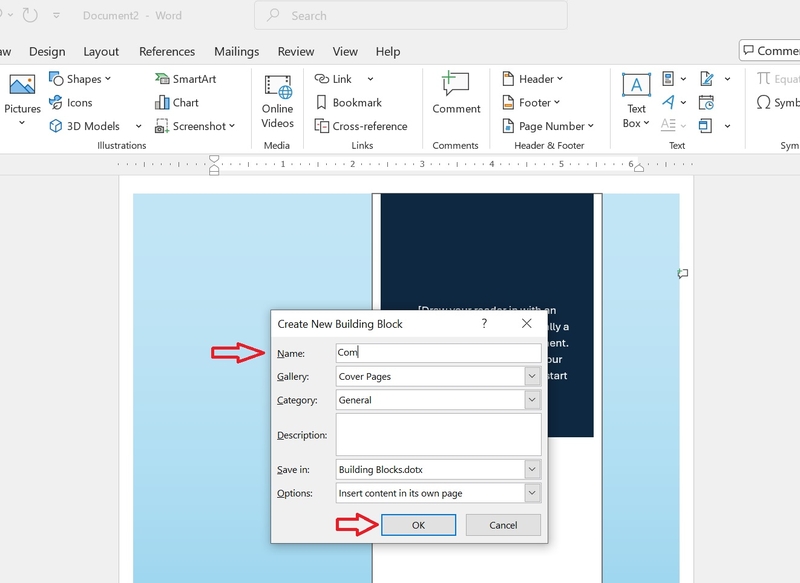800x583 pixels.
Task: Cancel the Create New Building Block dialog
Action: (x=503, y=525)
